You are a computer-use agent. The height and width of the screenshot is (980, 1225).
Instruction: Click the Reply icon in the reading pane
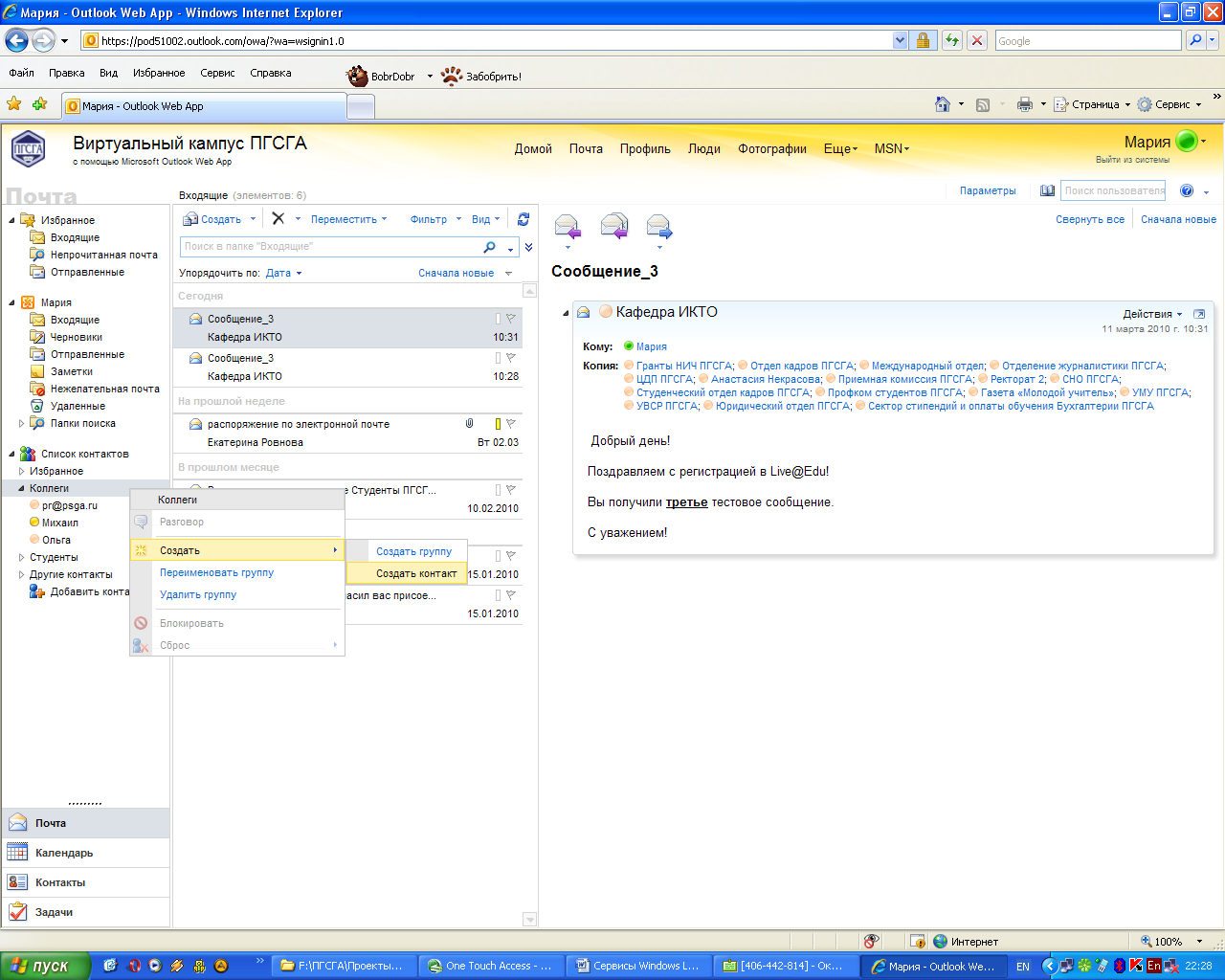(568, 227)
